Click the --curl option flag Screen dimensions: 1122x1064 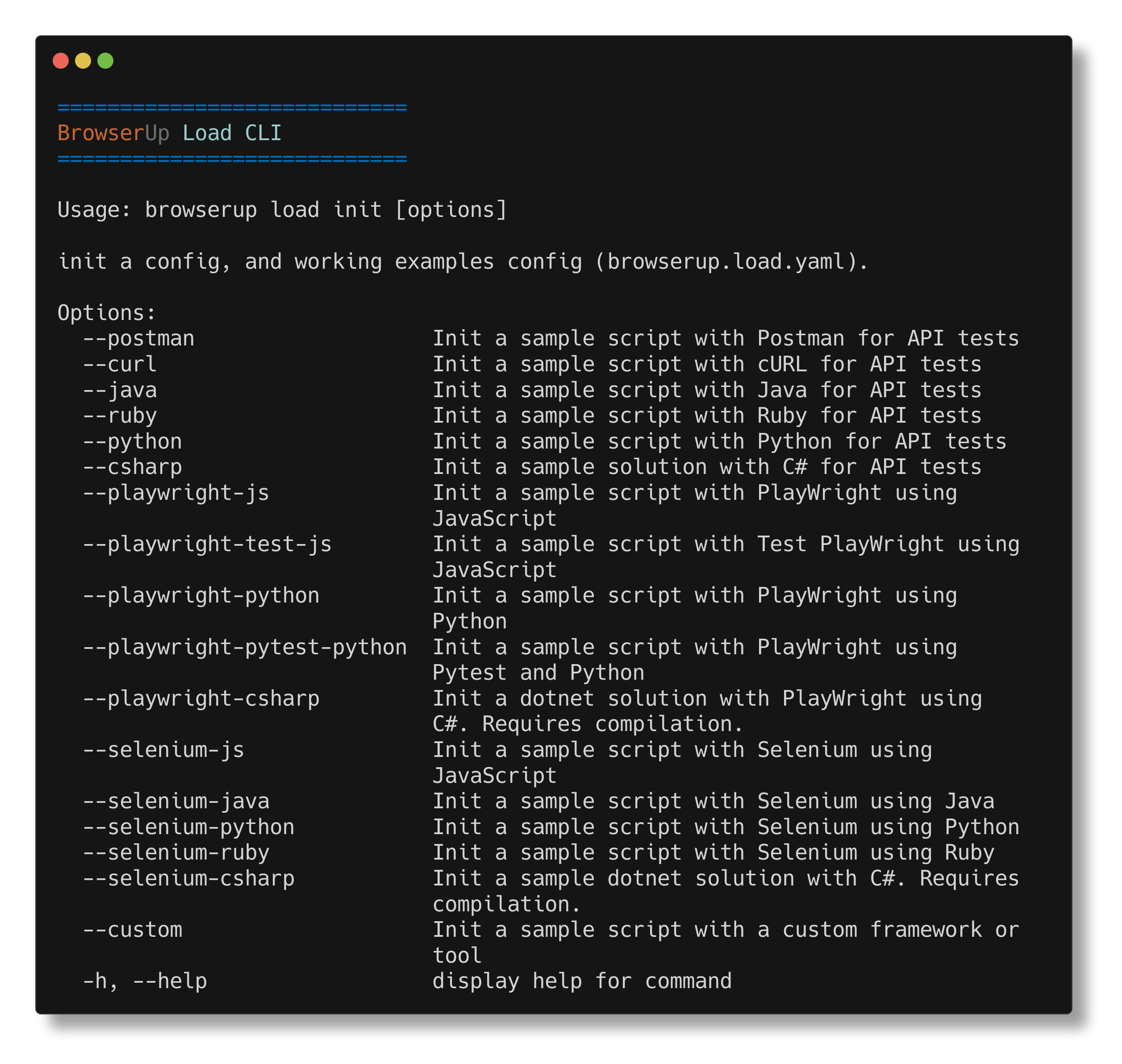[x=120, y=364]
